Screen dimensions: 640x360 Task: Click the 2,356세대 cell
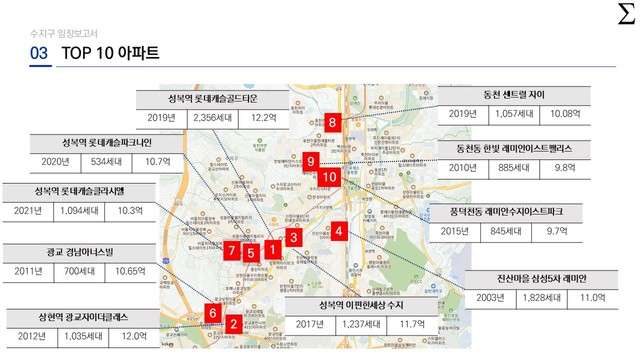point(213,118)
